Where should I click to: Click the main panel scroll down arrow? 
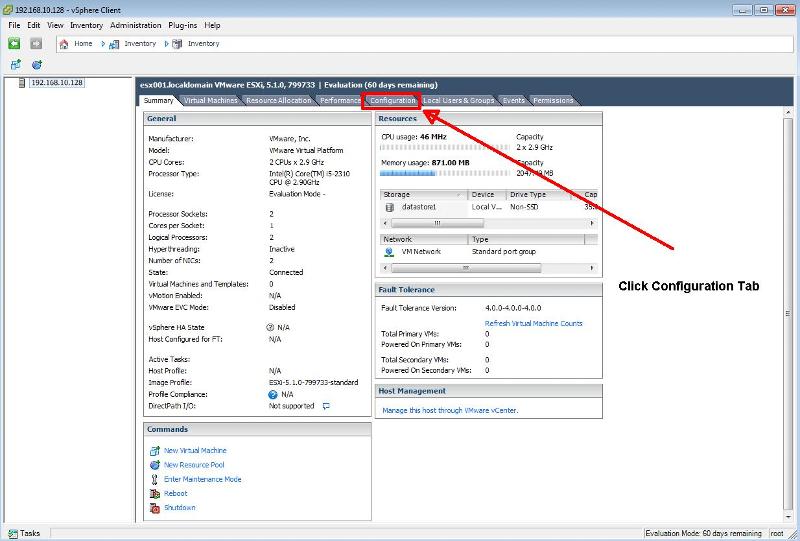pyautogui.click(x=788, y=518)
